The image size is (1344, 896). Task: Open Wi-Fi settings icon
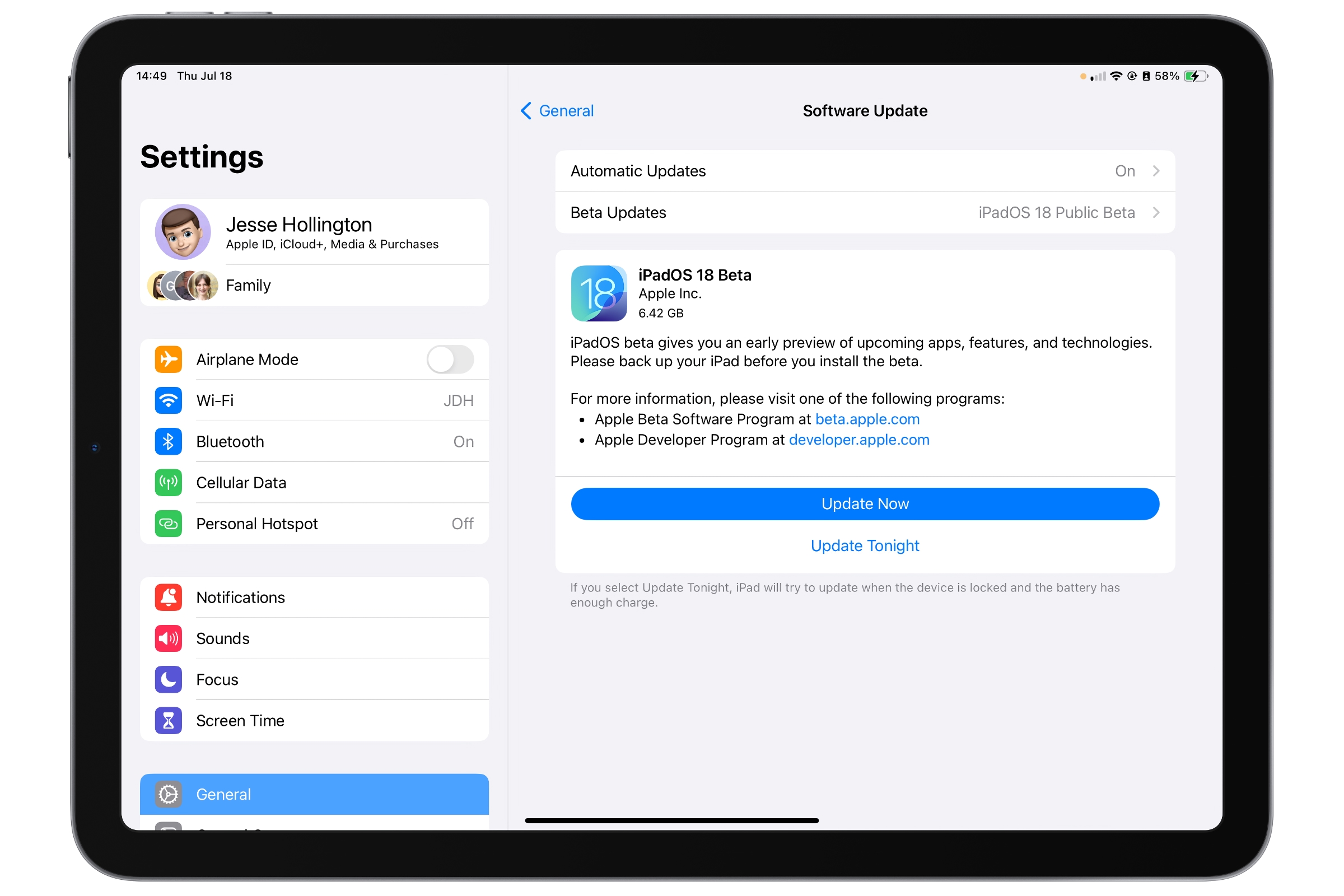(169, 401)
